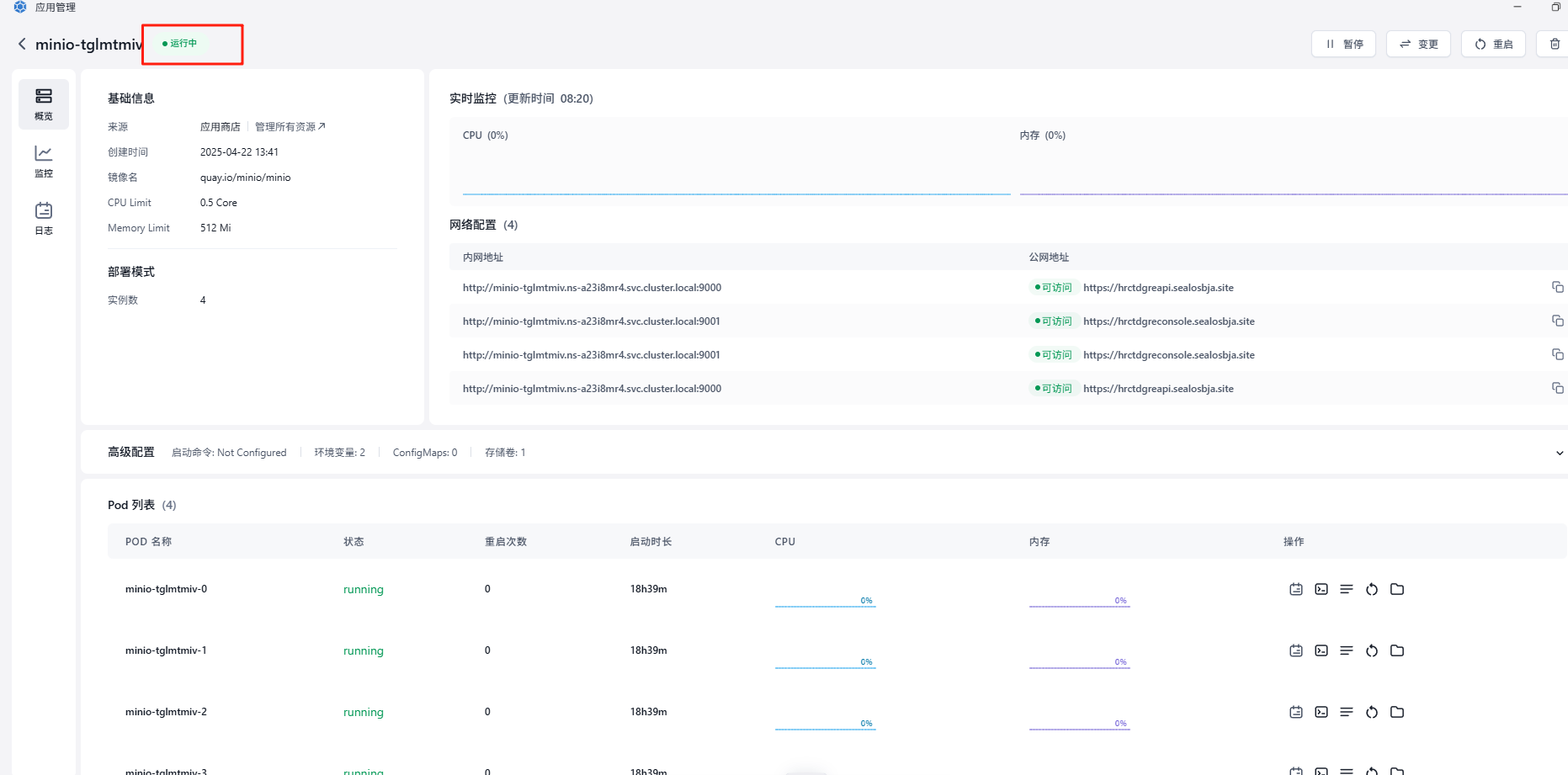Open terminal for pod minio-tglmtmiv-2
The height and width of the screenshot is (775, 1568).
click(x=1321, y=712)
